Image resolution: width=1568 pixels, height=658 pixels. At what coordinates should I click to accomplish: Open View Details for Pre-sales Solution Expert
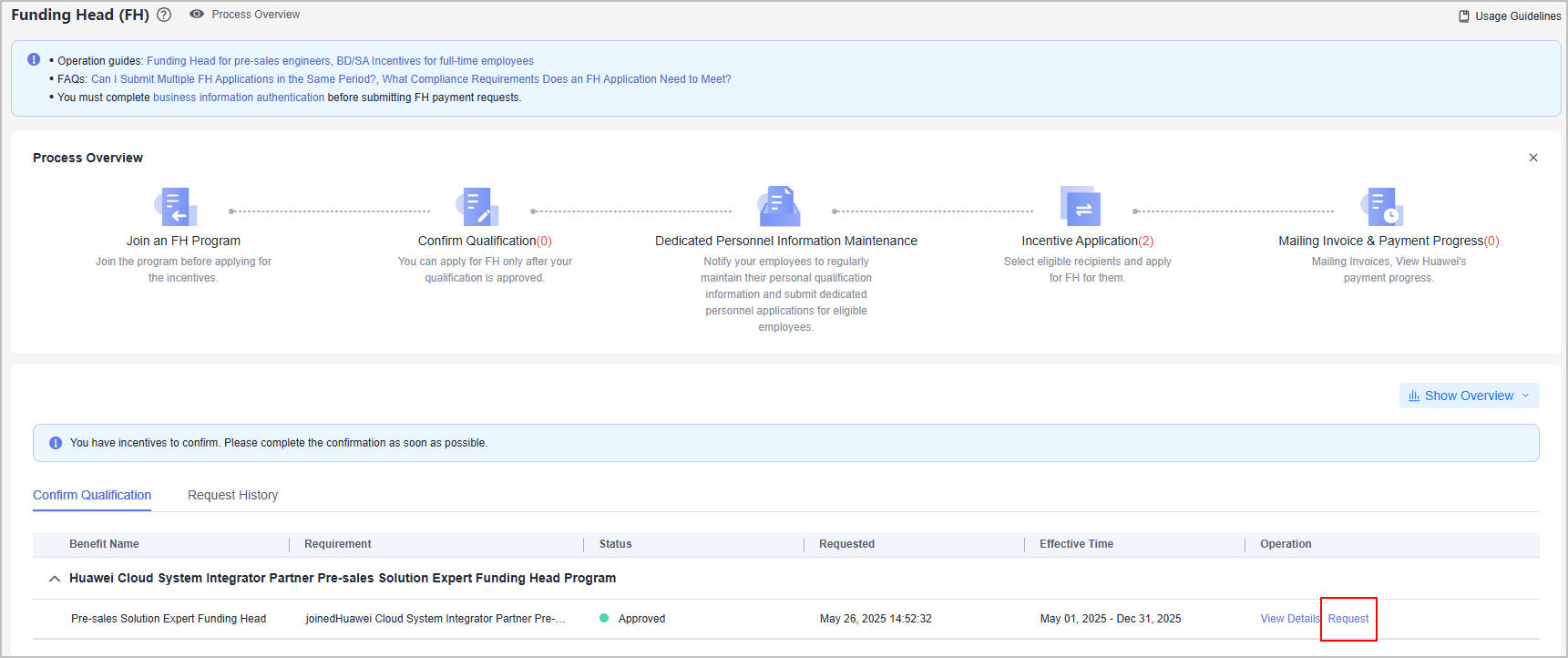tap(1289, 619)
